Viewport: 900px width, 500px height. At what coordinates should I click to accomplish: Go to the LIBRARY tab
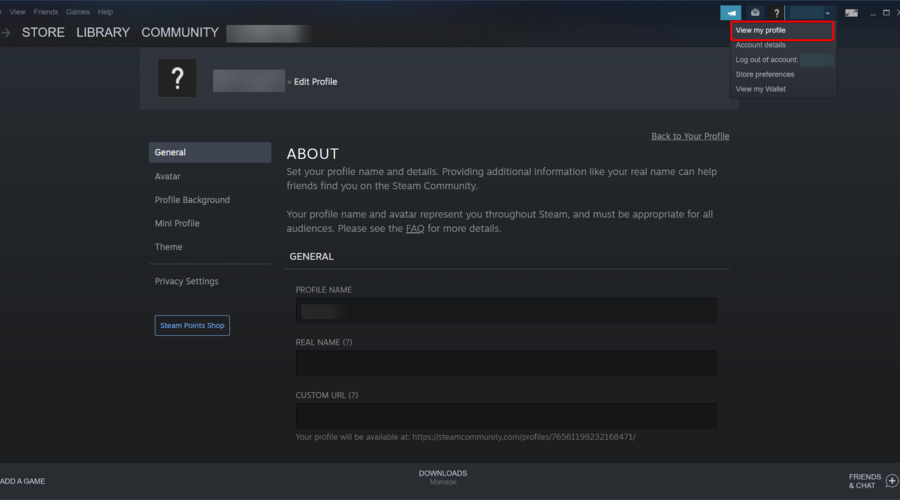tap(103, 33)
